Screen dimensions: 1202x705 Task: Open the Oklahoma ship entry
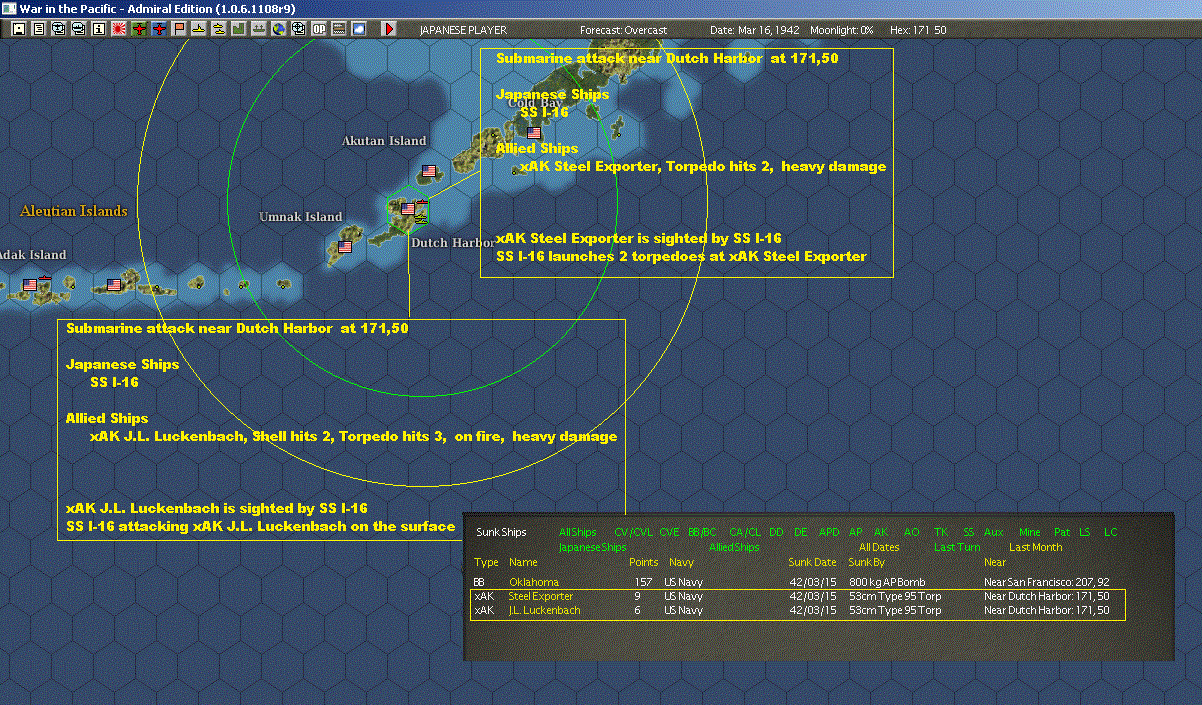tap(533, 581)
